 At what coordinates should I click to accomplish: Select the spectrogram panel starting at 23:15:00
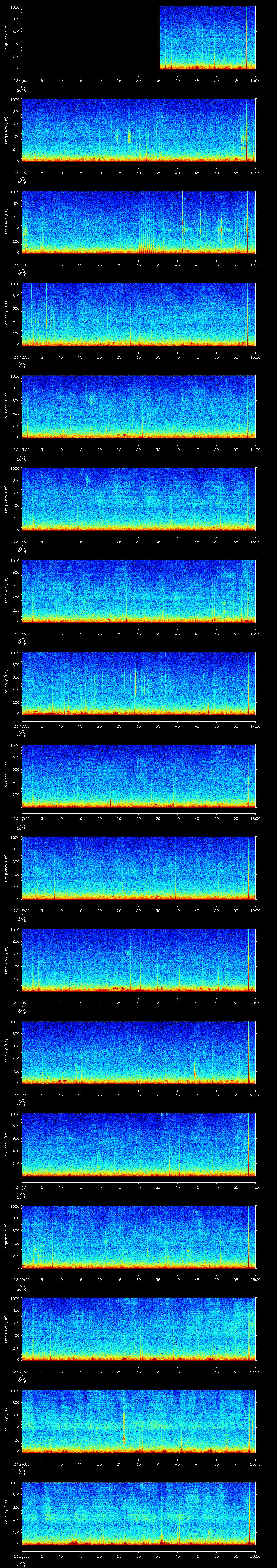(x=139, y=591)
